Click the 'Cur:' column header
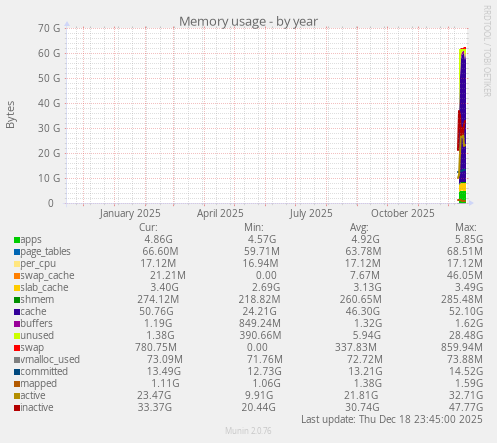Image resolution: width=497 pixels, height=443 pixels. point(148,227)
